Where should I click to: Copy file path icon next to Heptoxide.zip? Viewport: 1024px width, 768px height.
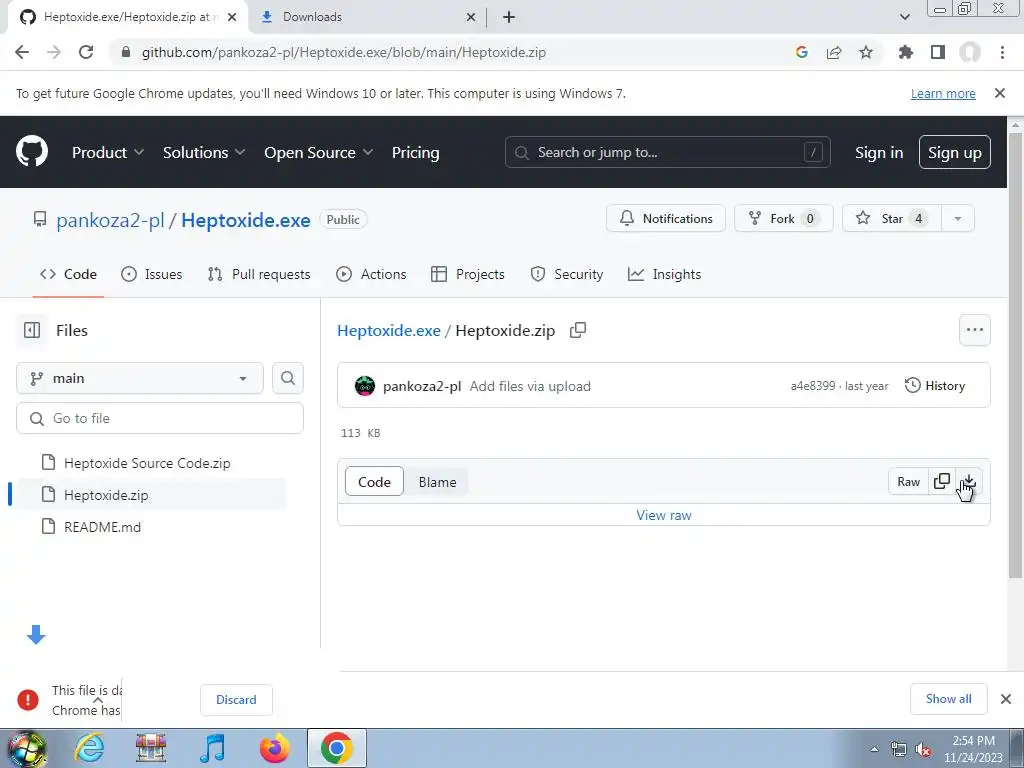(x=578, y=330)
